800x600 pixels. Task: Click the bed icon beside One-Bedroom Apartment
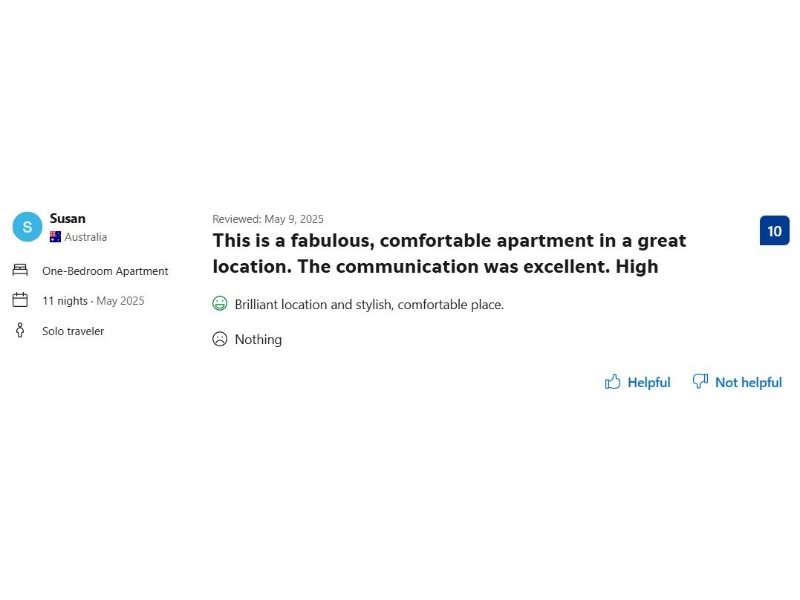[x=20, y=270]
